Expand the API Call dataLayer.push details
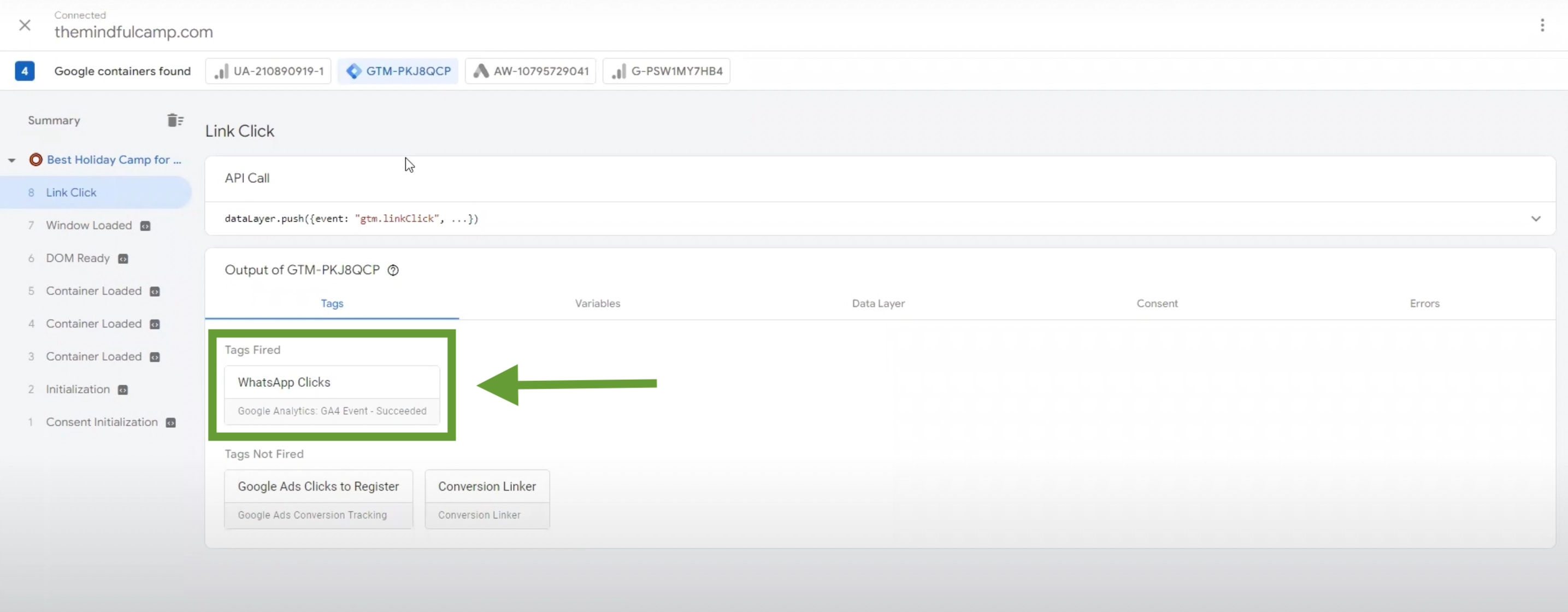Viewport: 1568px width, 612px height. click(1535, 219)
